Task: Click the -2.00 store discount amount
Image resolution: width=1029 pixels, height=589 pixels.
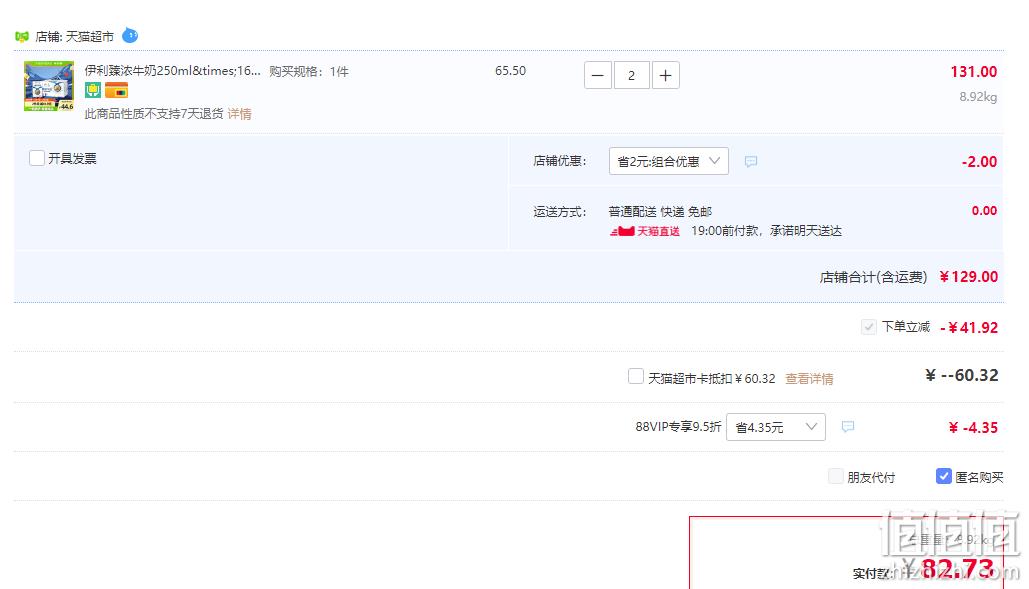Action: point(979,162)
